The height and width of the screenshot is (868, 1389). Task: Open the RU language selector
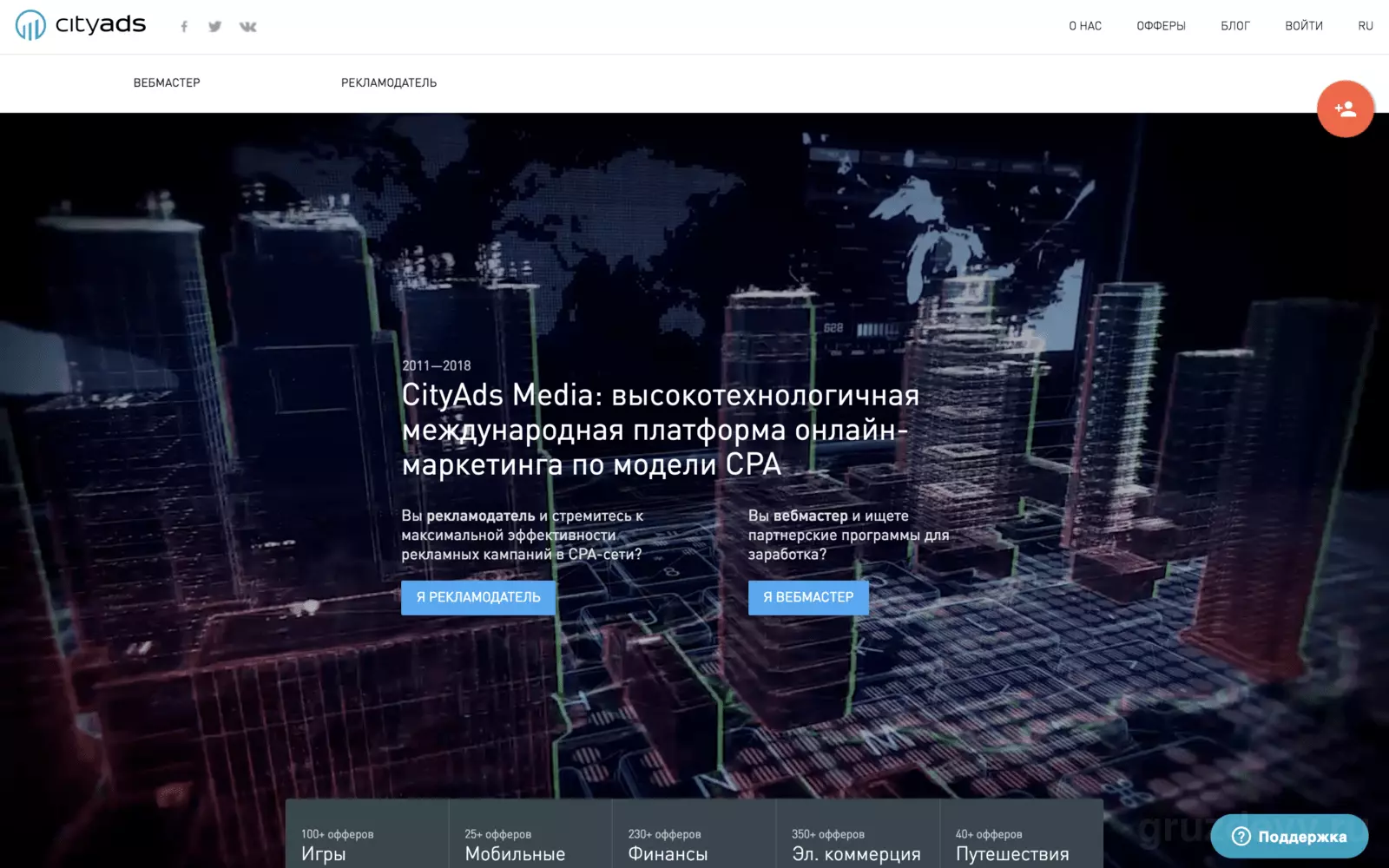[1366, 26]
